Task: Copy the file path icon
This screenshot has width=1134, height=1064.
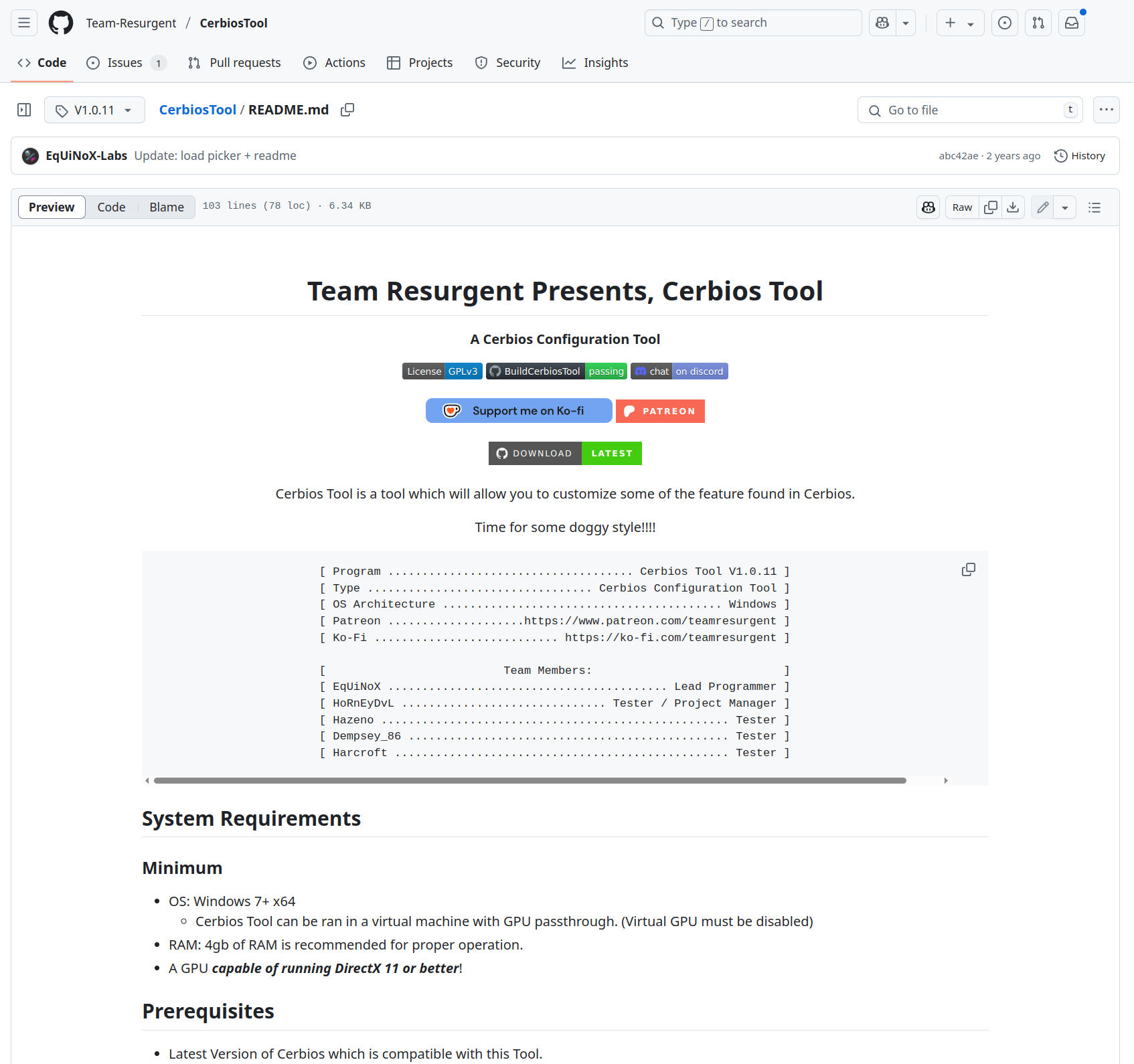Action: 347,110
